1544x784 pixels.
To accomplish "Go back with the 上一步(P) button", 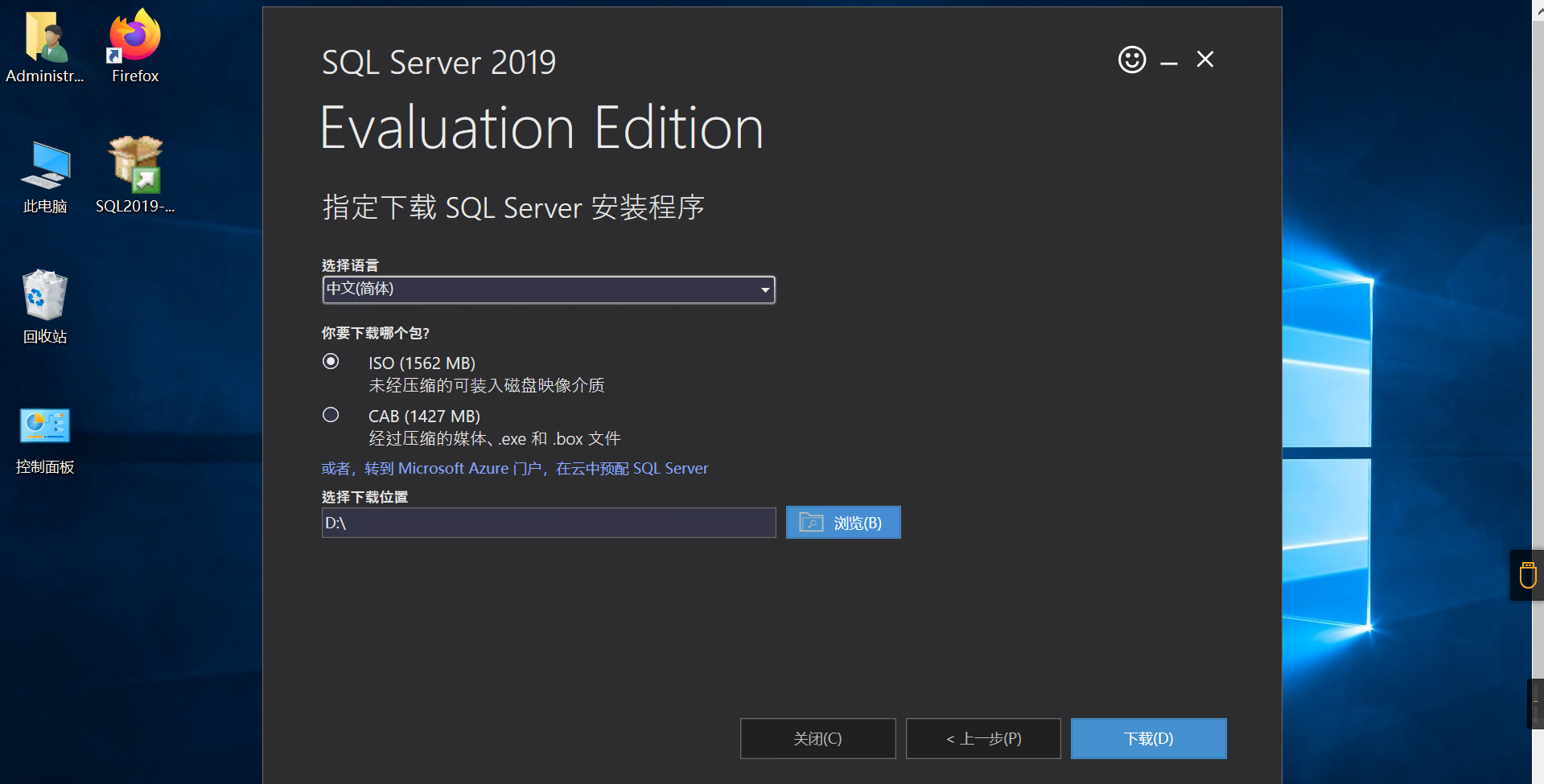I will (x=983, y=738).
